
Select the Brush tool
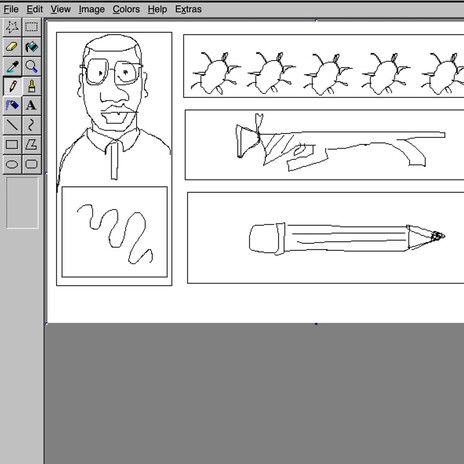pos(31,86)
